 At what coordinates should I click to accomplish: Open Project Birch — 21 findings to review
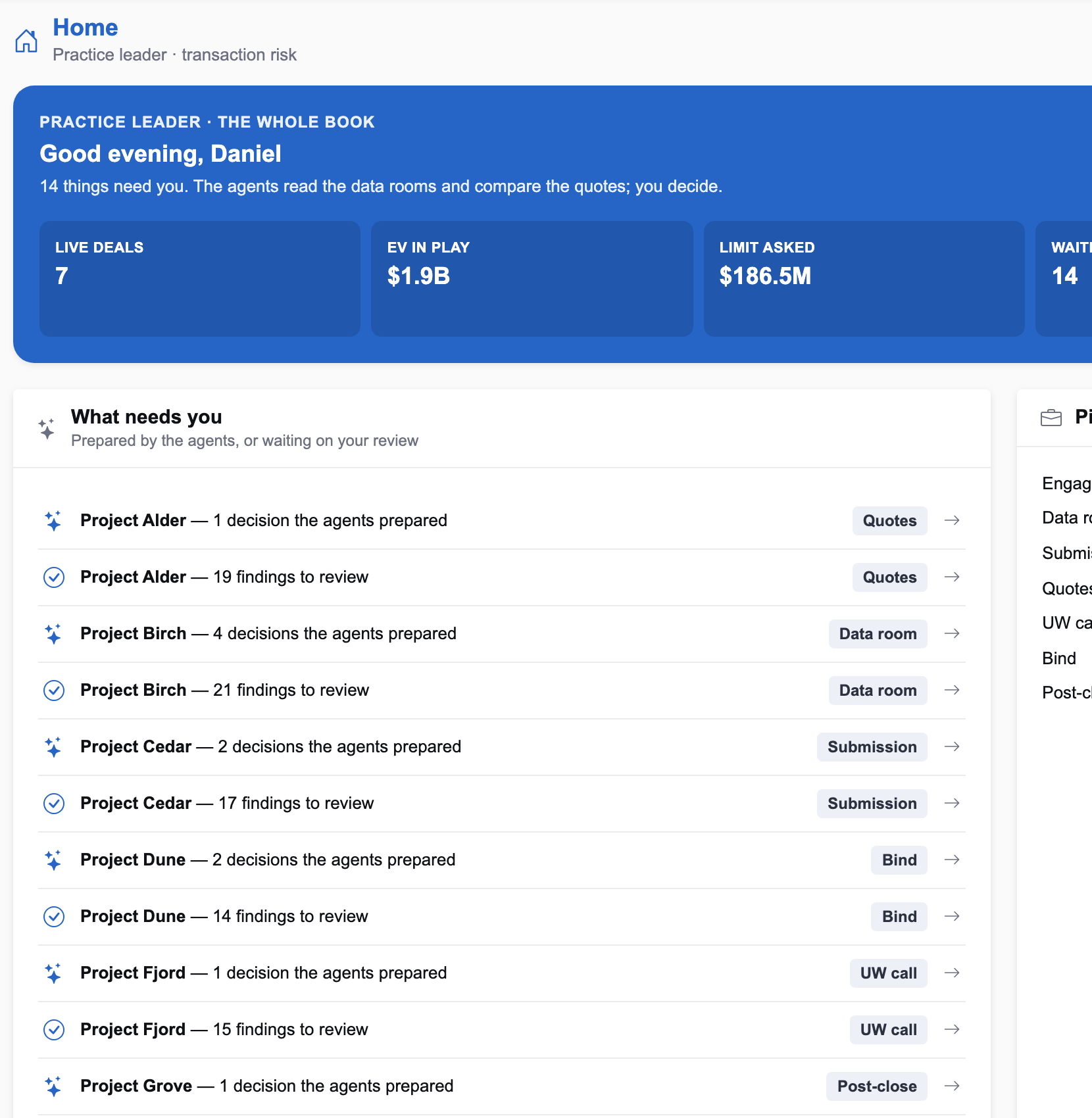tap(502, 691)
